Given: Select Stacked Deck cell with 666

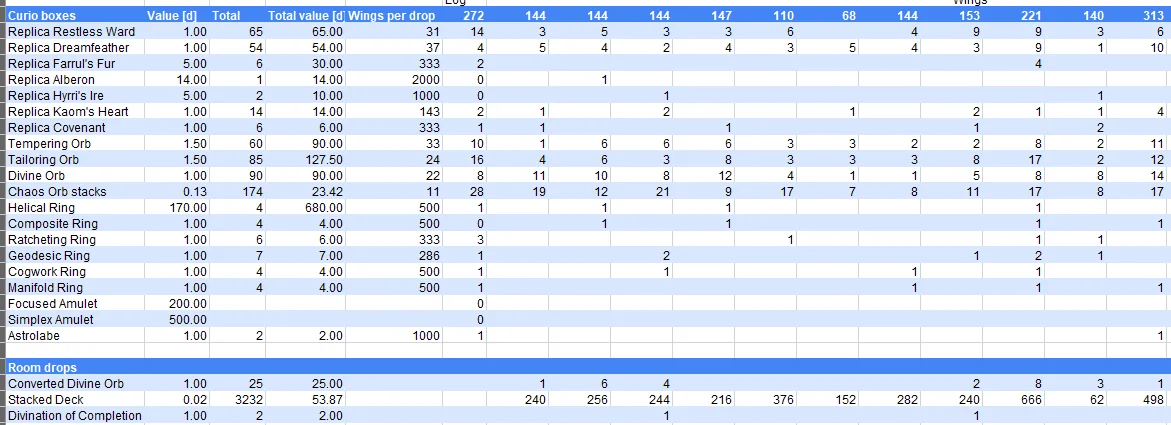Looking at the screenshot, I should pos(1031,400).
